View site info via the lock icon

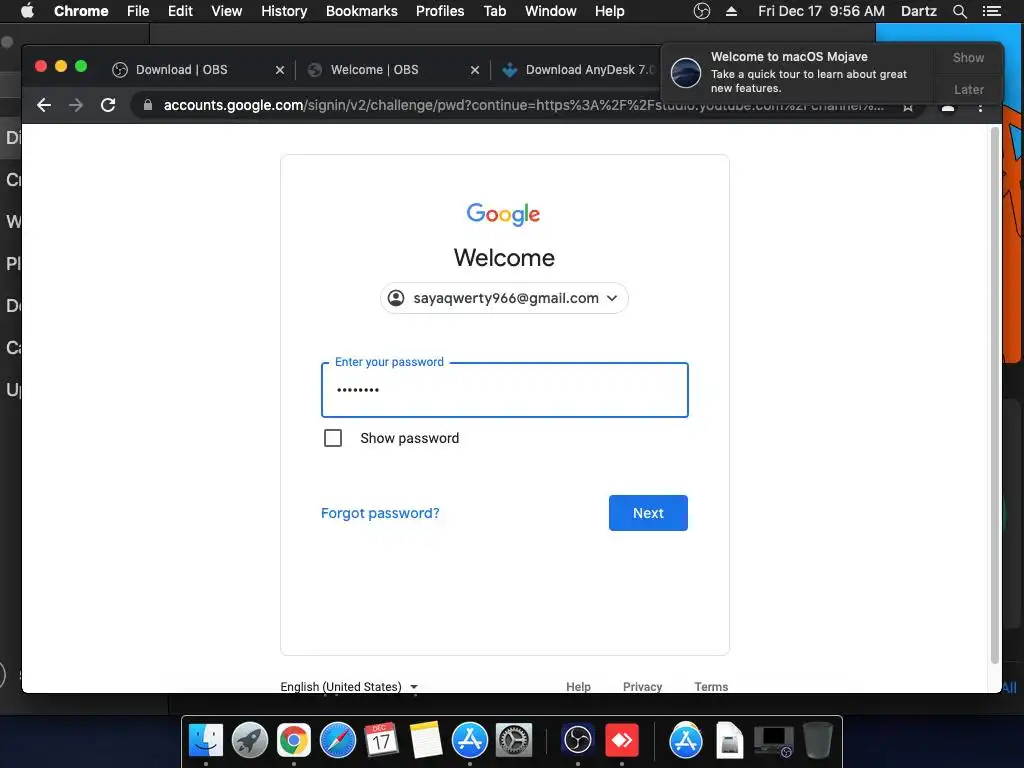(x=148, y=105)
